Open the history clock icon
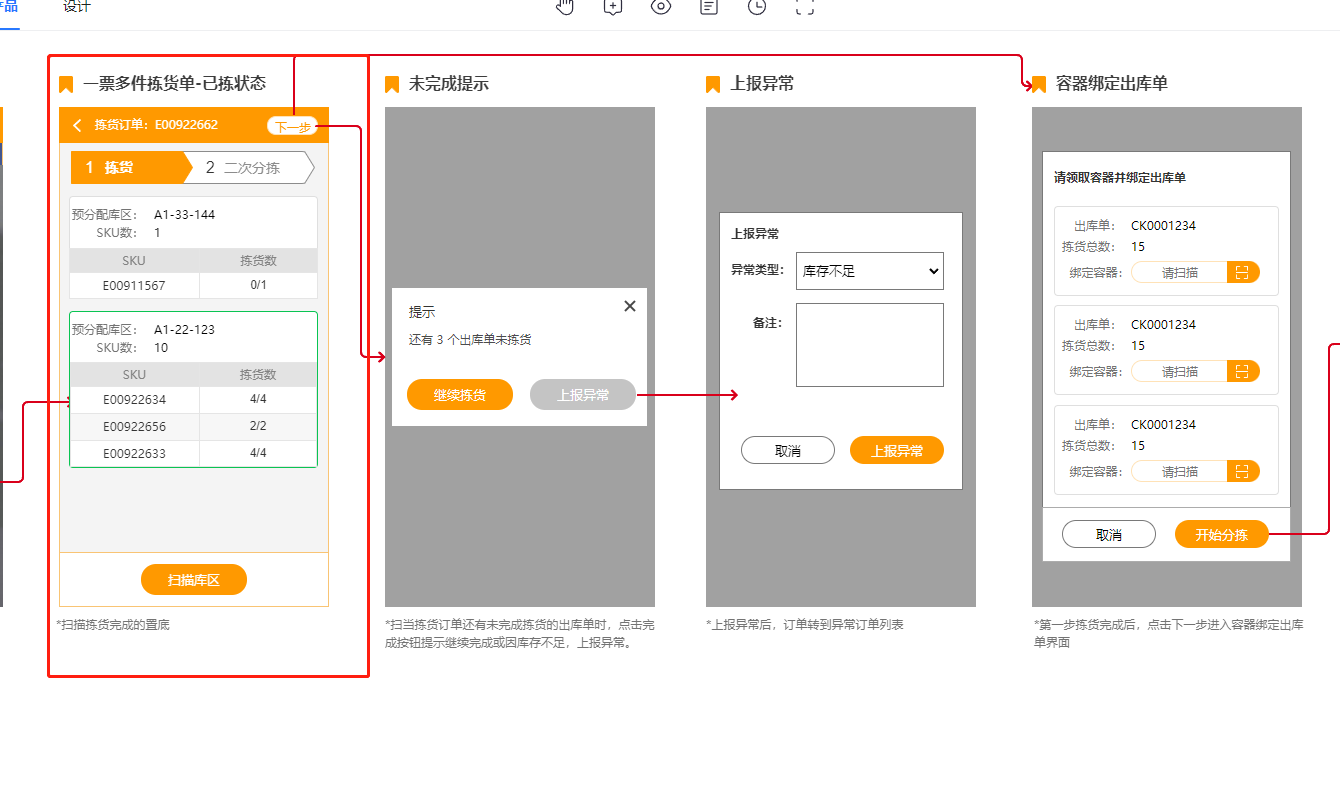 [757, 7]
